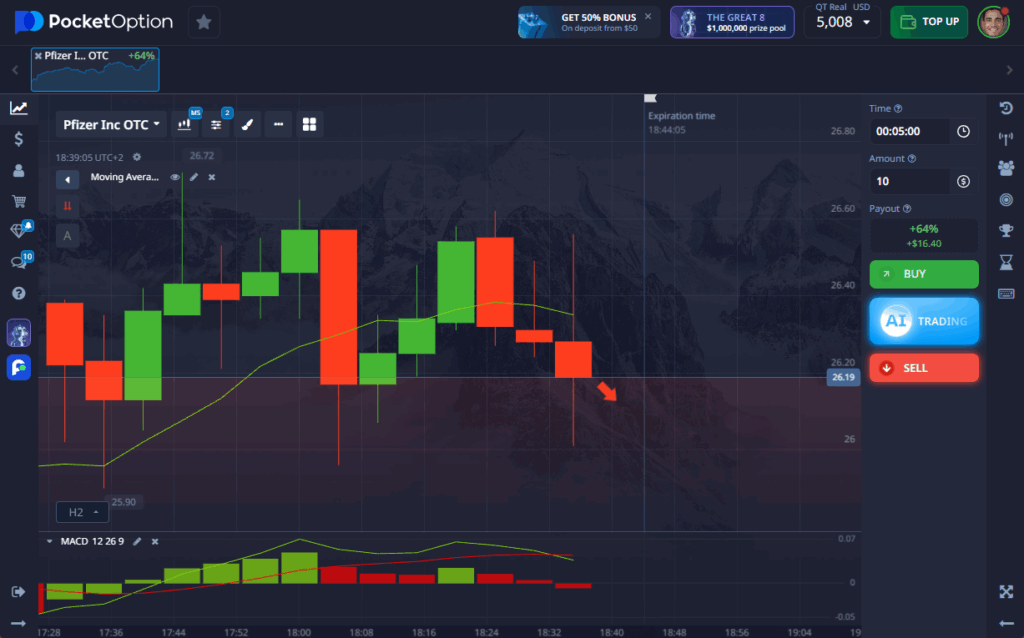Open the cart icon in left sidebar

(17, 200)
